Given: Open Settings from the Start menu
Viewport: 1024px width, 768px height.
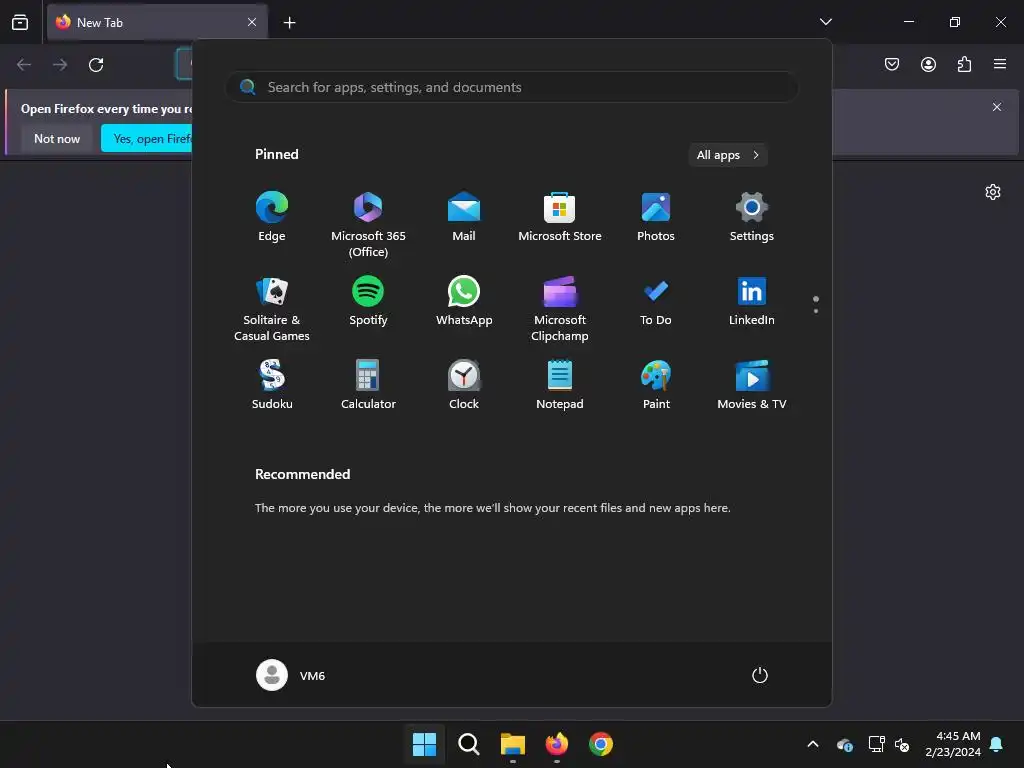Looking at the screenshot, I should click(752, 217).
